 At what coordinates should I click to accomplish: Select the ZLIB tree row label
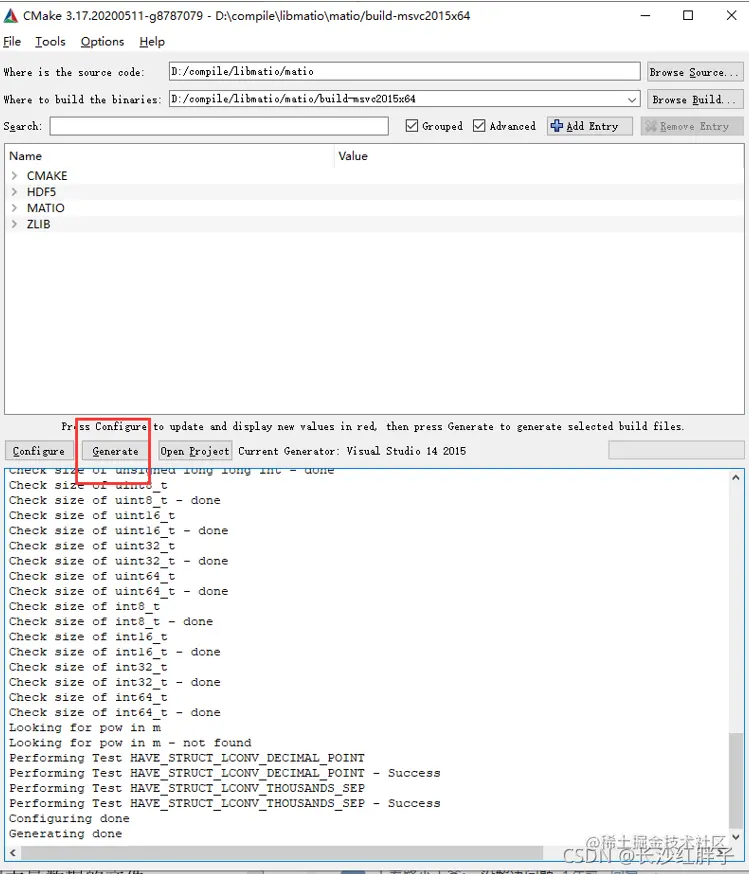[38, 224]
